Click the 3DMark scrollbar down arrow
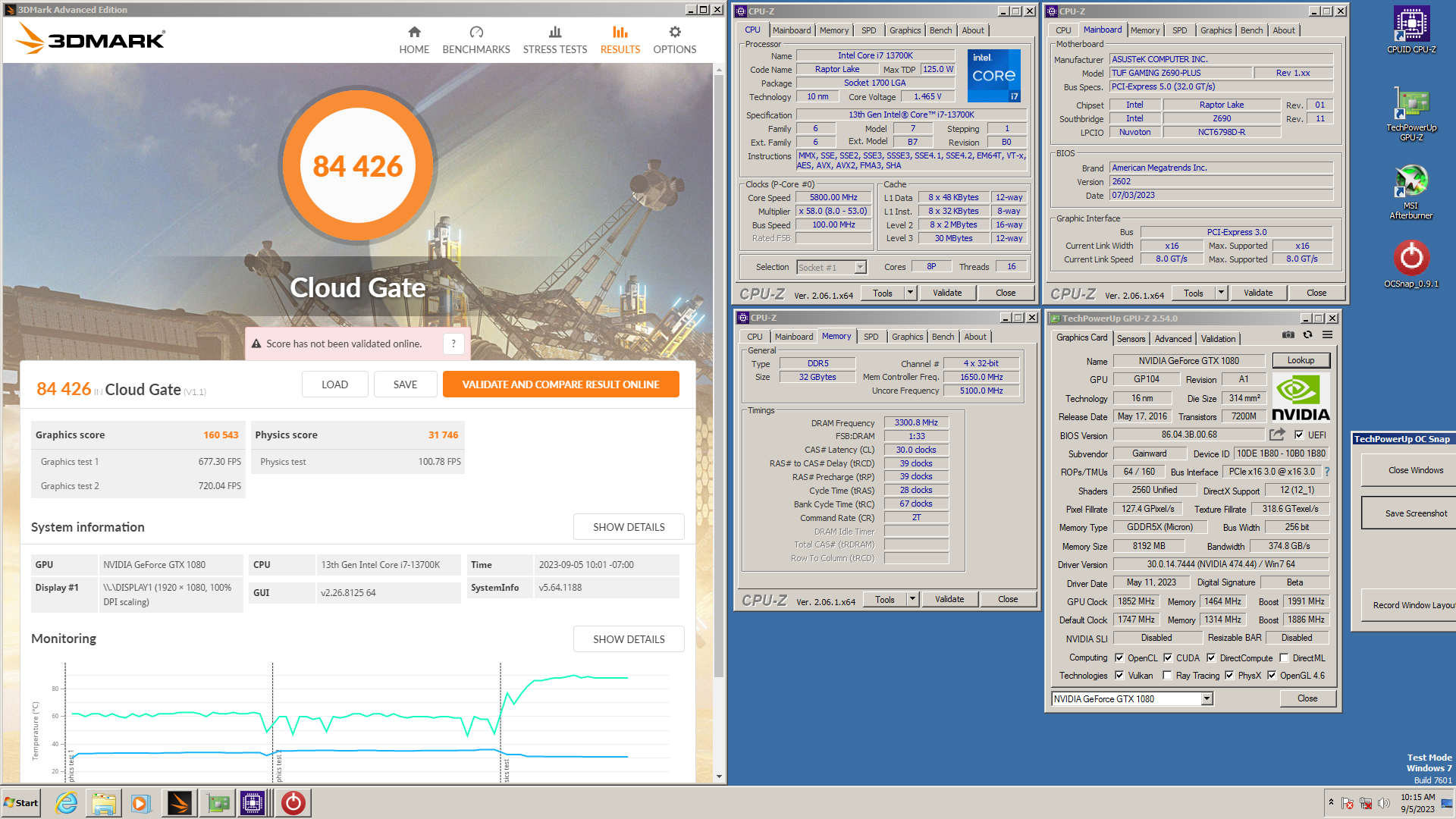The width and height of the screenshot is (1456, 819). [719, 776]
